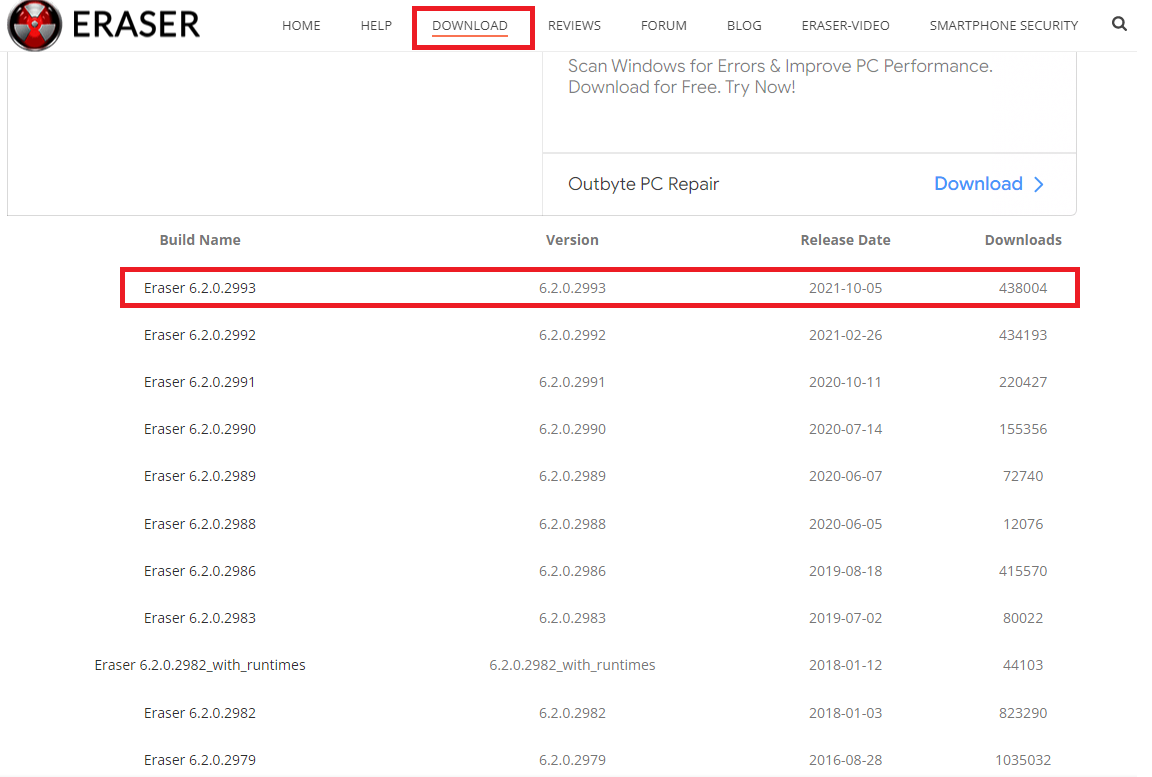The image size is (1152, 777).
Task: Click release date 2020-06-05
Action: (x=846, y=524)
